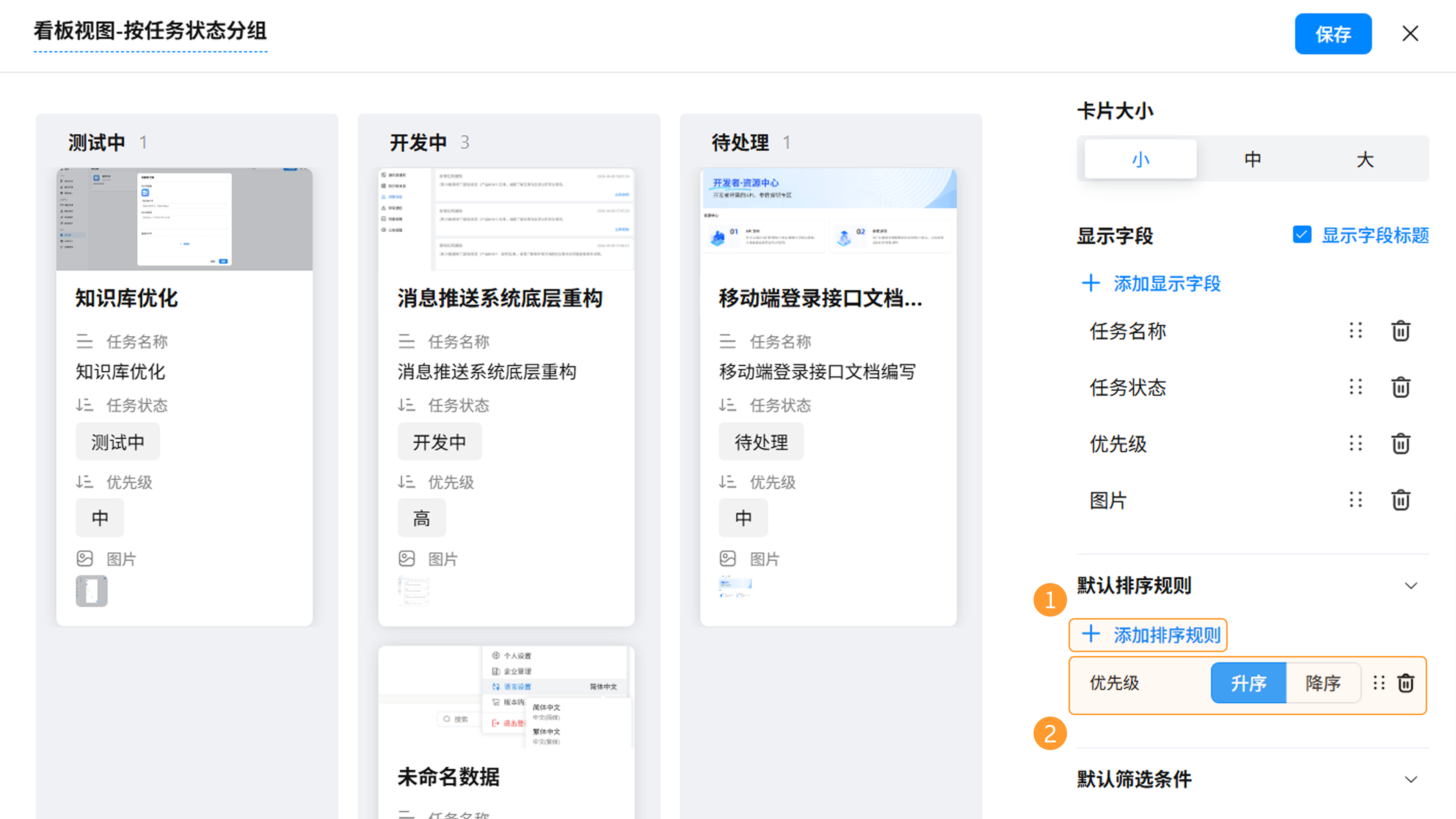Click drag handle next to 任务名称

click(1355, 331)
